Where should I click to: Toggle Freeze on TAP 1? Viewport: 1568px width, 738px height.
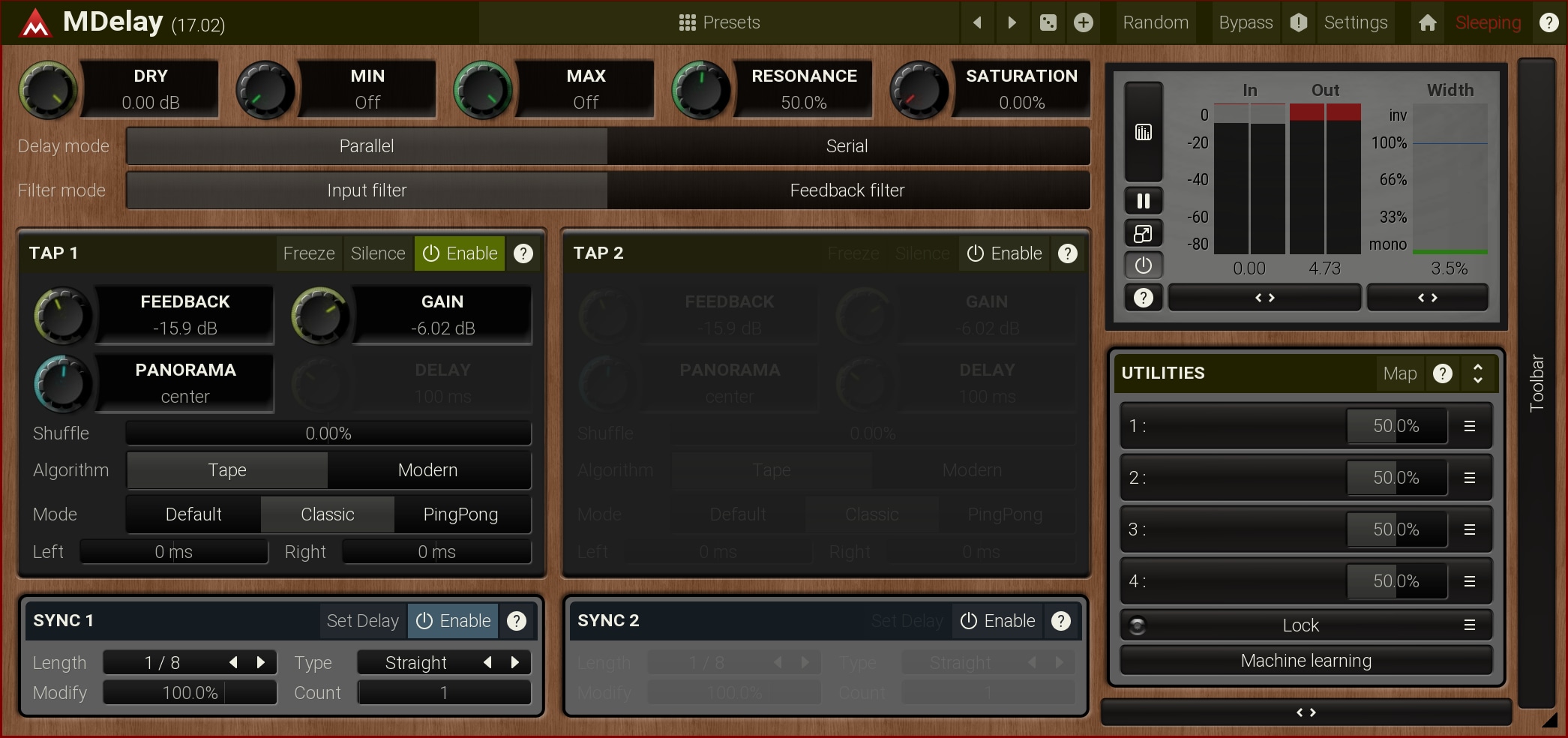tap(308, 253)
